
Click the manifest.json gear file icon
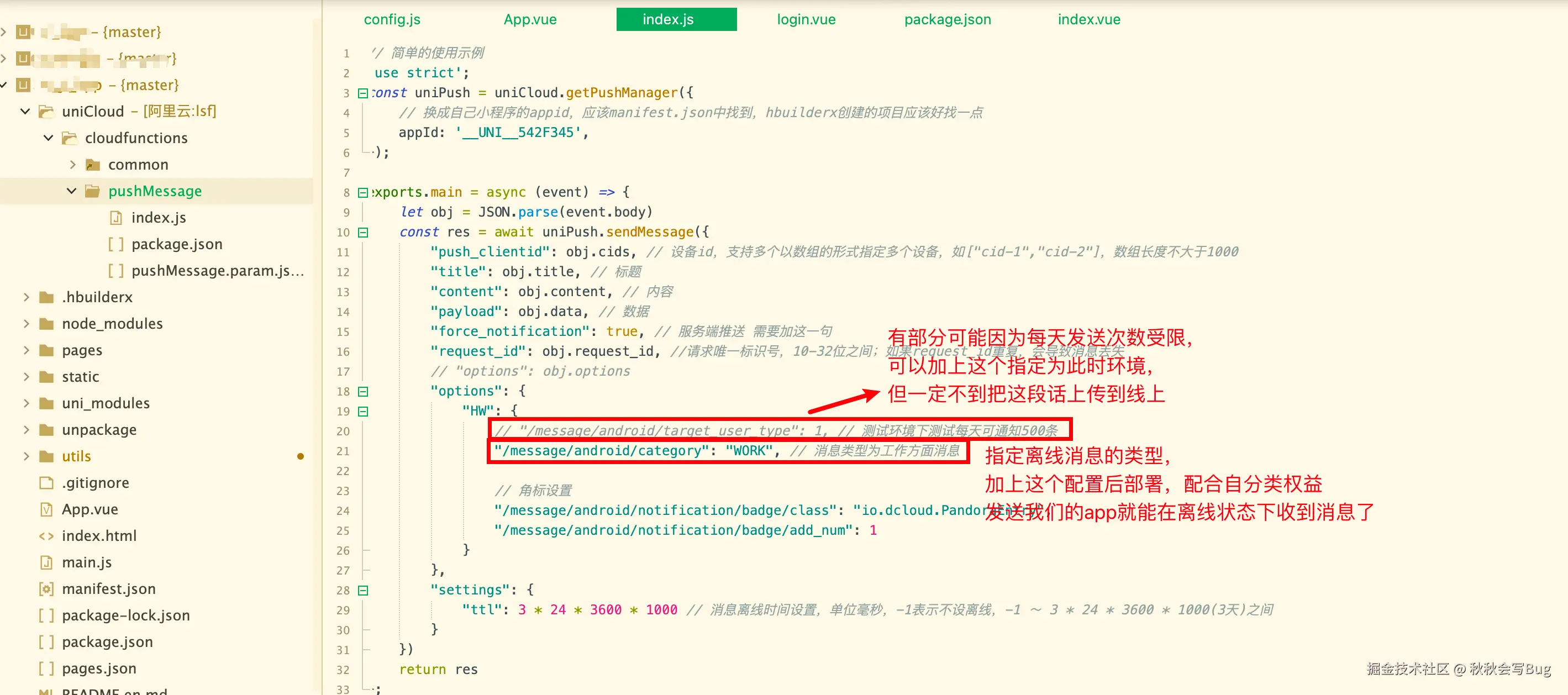tap(46, 588)
